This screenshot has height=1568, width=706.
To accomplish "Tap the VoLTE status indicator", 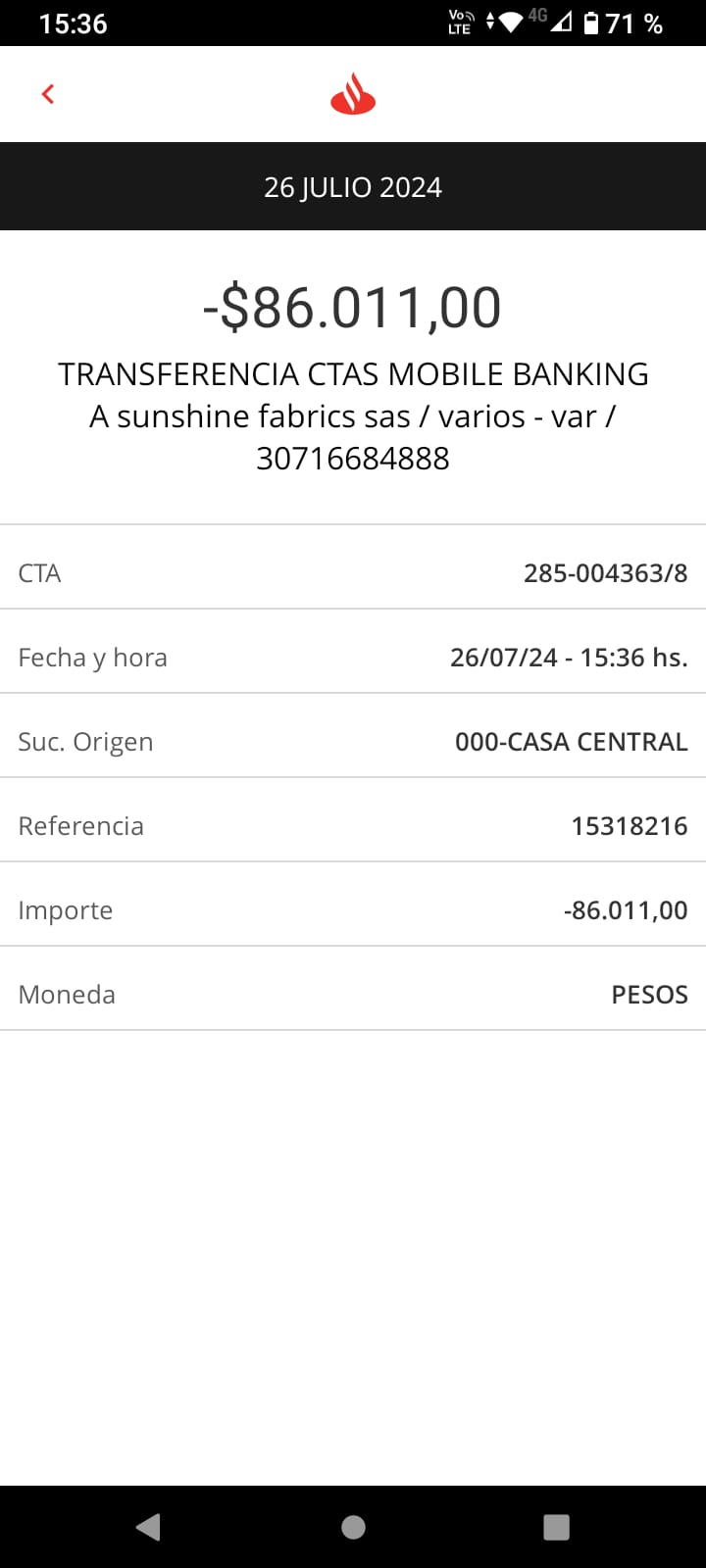I will (461, 22).
